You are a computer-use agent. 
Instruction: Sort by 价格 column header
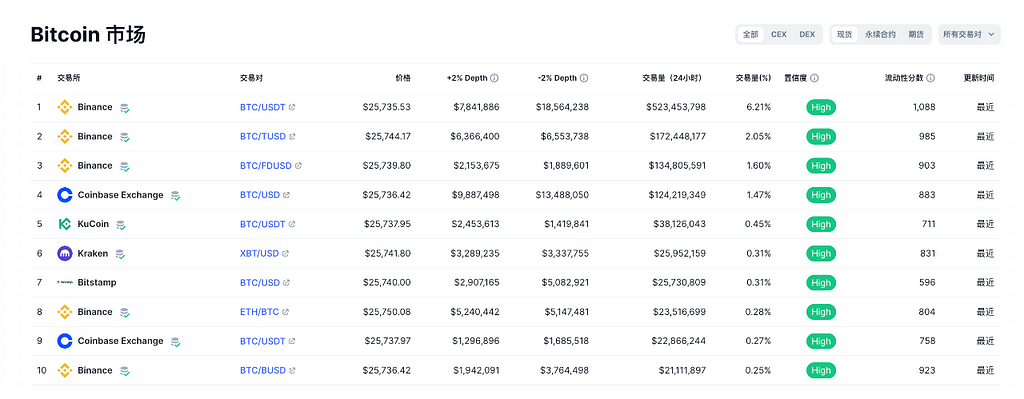[403, 78]
